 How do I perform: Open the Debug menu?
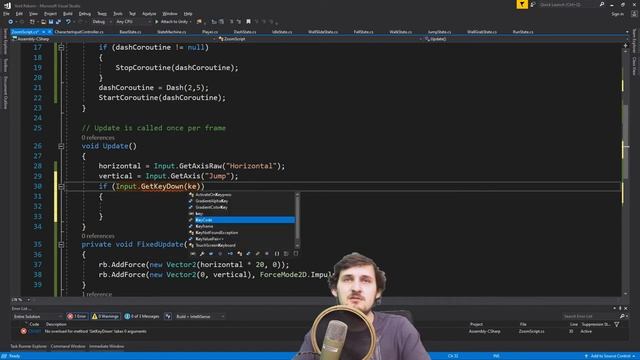coord(85,13)
